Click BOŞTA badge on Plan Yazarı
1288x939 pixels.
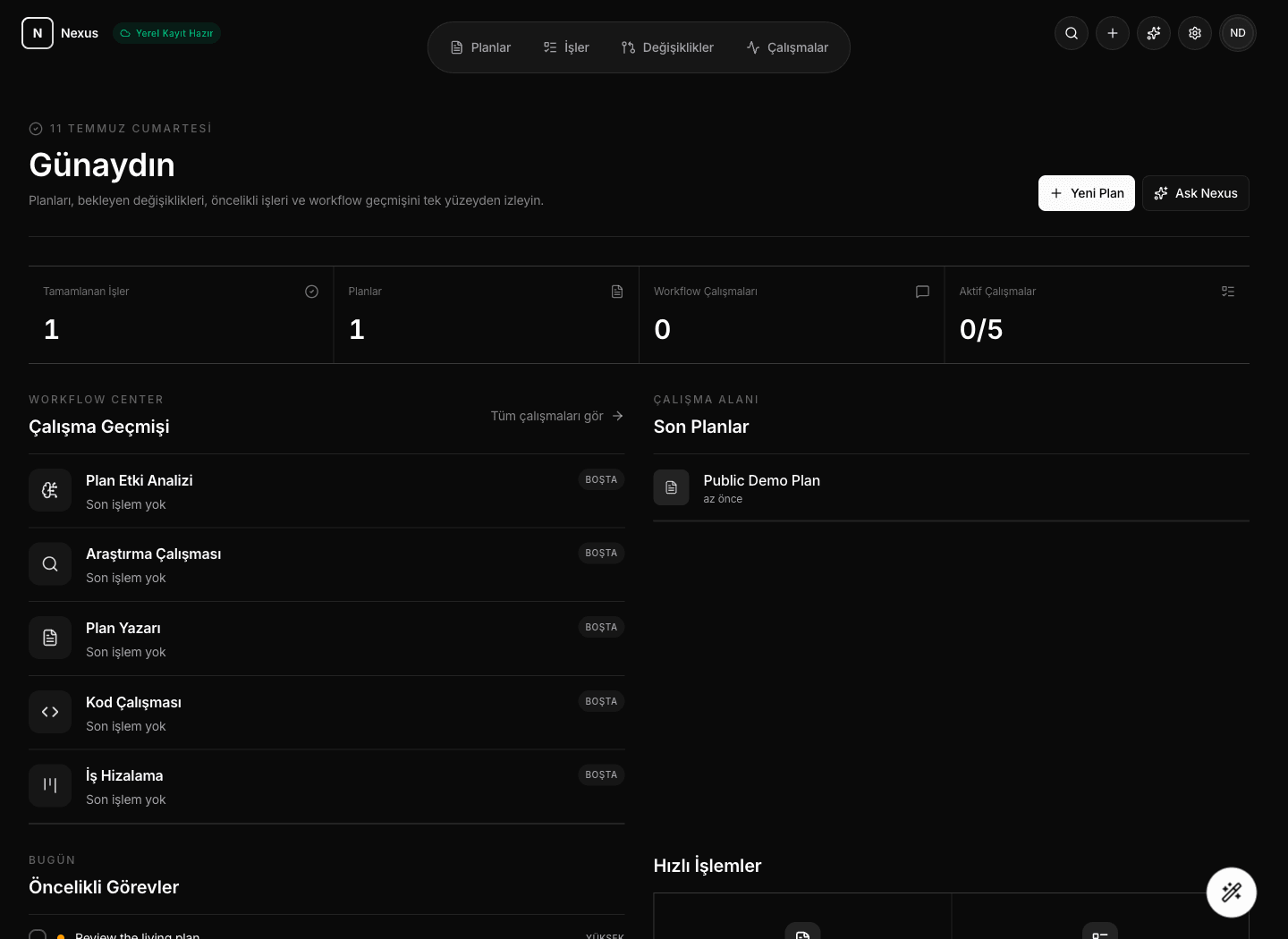coord(601,627)
